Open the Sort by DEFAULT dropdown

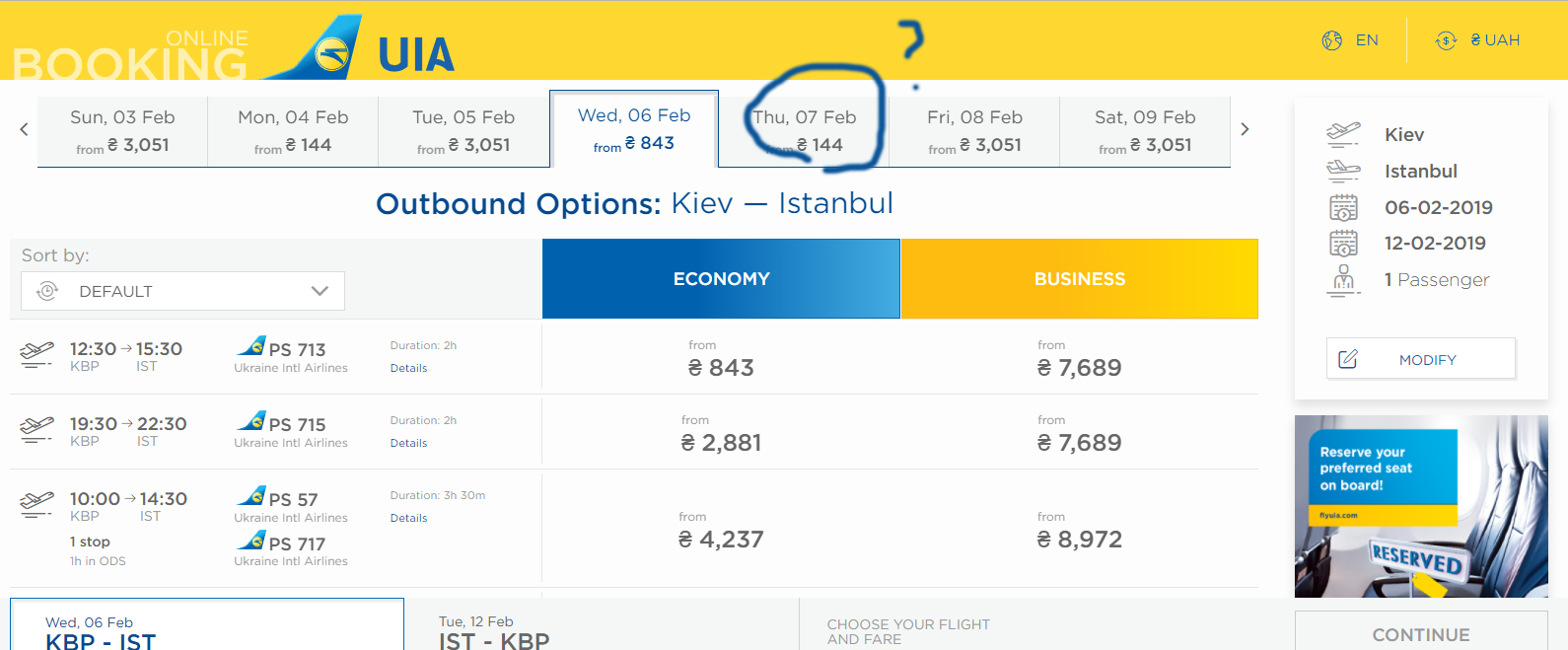click(183, 291)
